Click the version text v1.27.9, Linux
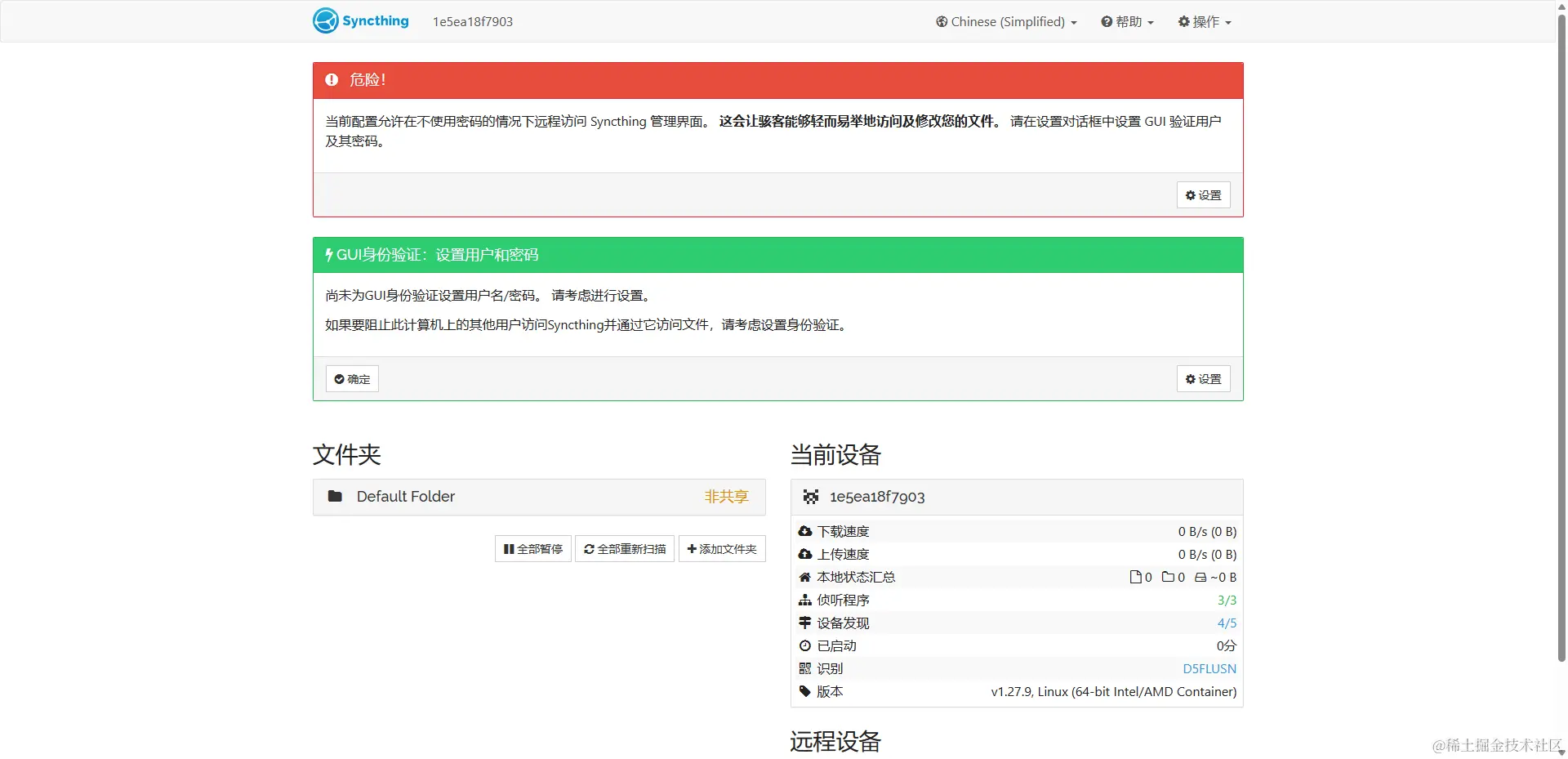The image size is (1568, 759). [1114, 691]
